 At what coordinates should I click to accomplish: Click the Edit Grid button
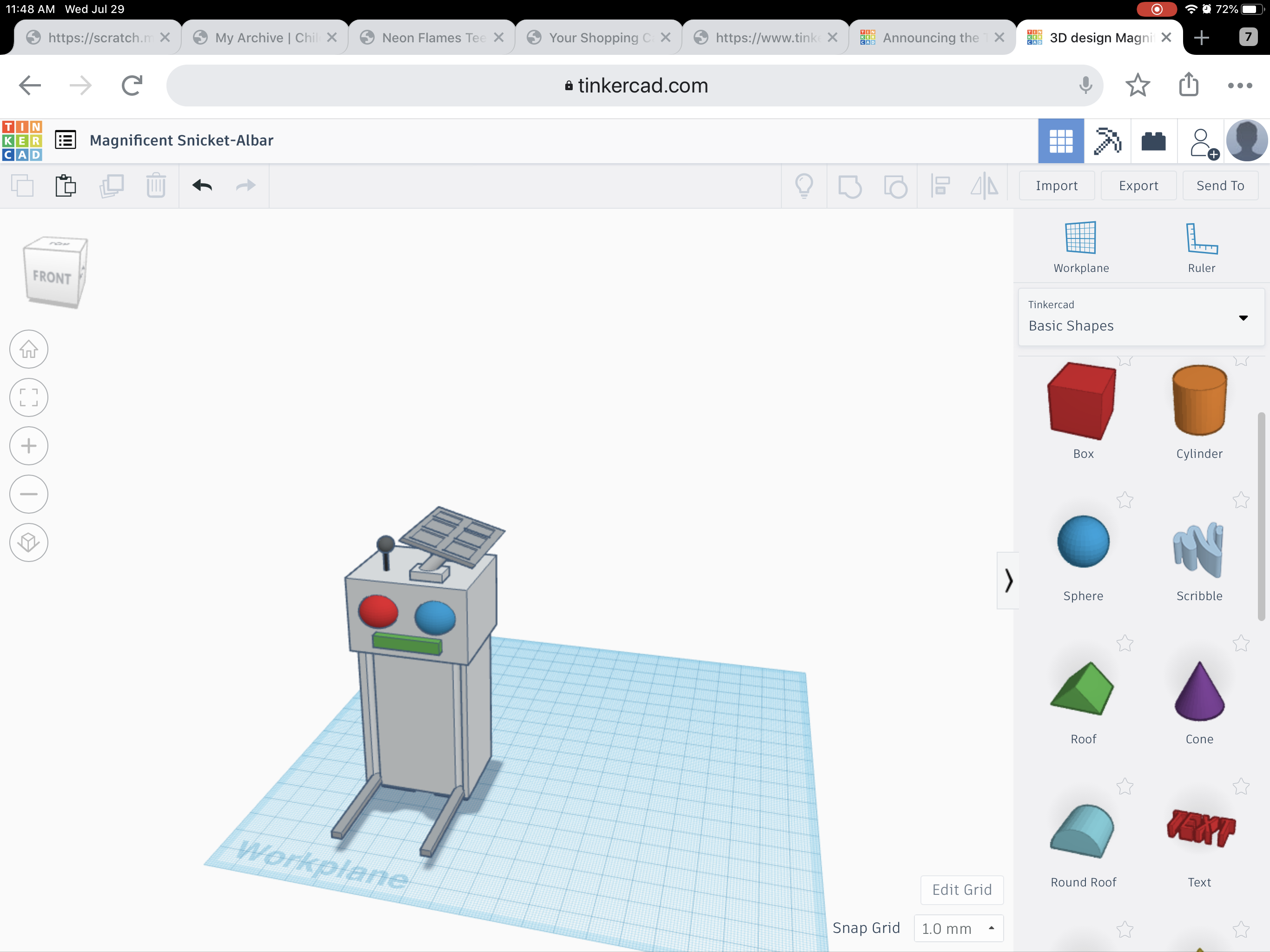[x=962, y=889]
